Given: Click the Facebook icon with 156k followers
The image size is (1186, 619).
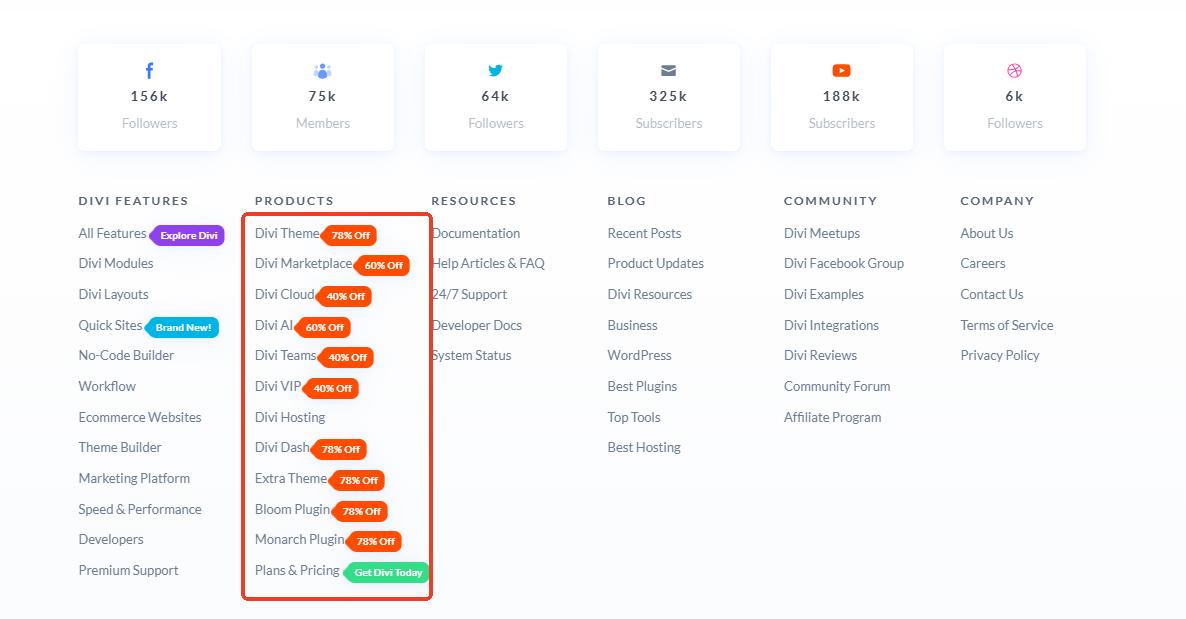Looking at the screenshot, I should point(149,71).
